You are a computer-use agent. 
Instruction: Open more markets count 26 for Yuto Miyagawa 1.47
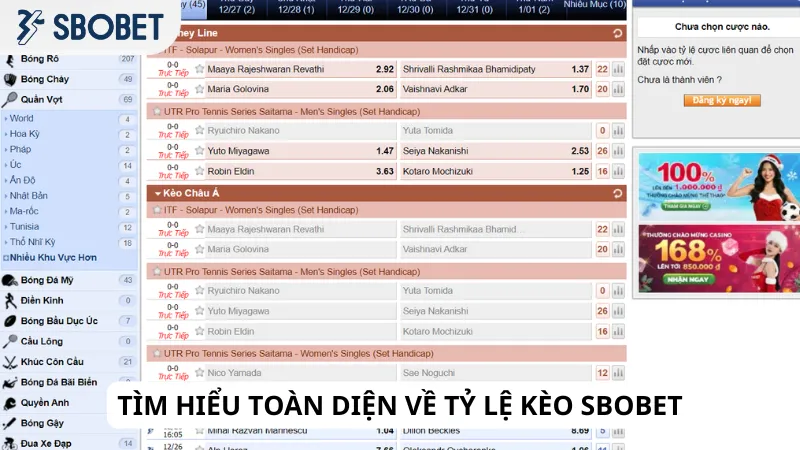(x=603, y=151)
